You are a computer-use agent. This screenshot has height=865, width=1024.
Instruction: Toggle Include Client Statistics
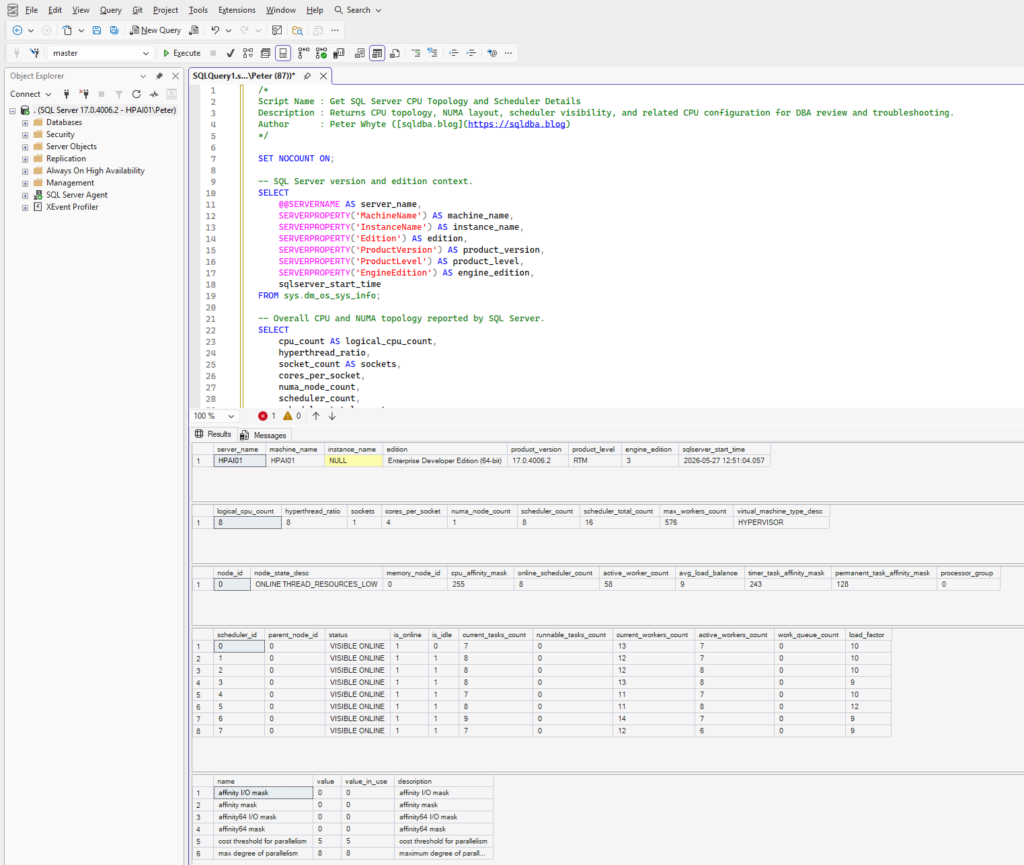[338, 53]
